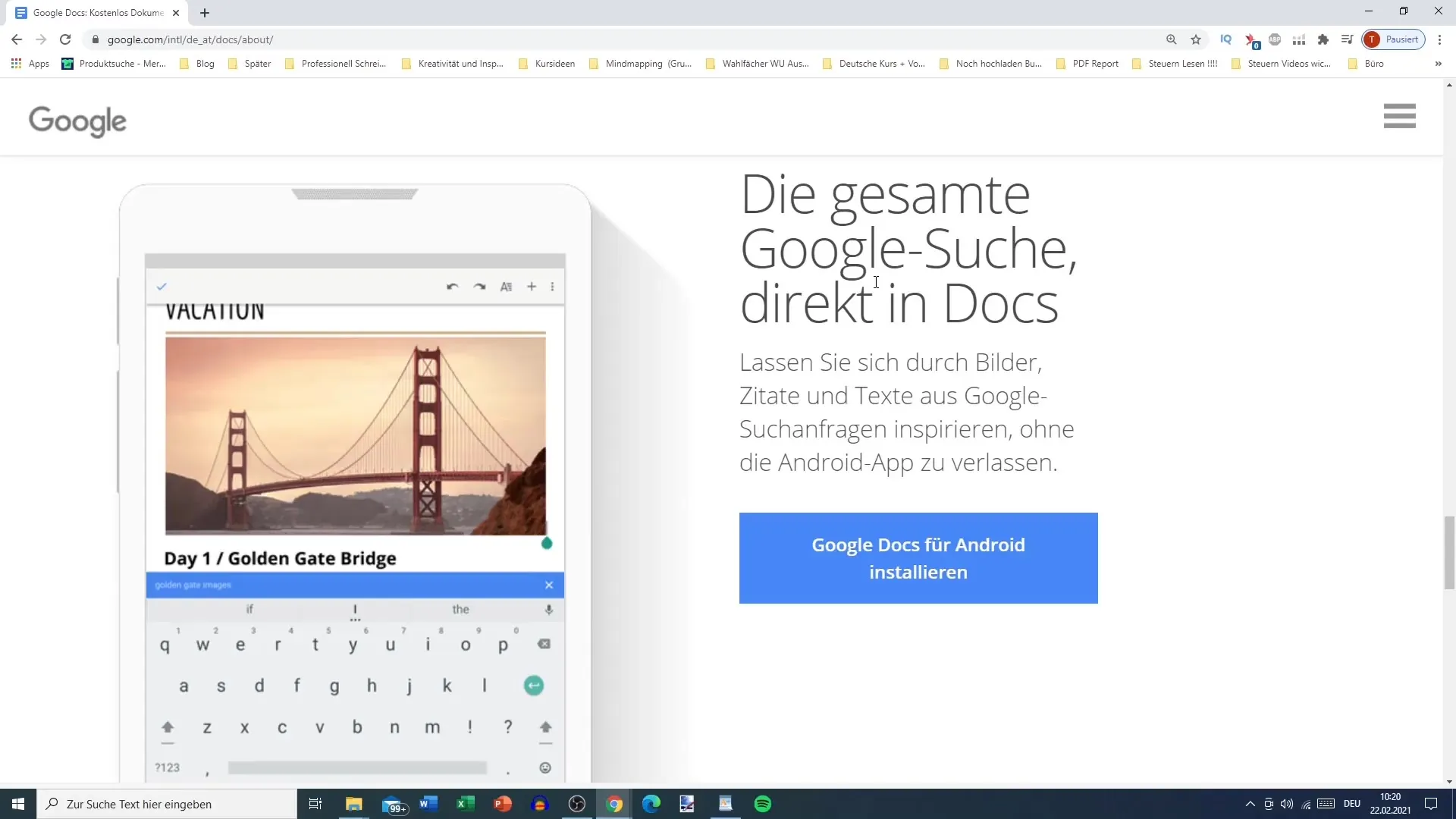This screenshot has width=1456, height=819.
Task: Select the Google Docs: Kostenlos tab
Action: tap(97, 13)
